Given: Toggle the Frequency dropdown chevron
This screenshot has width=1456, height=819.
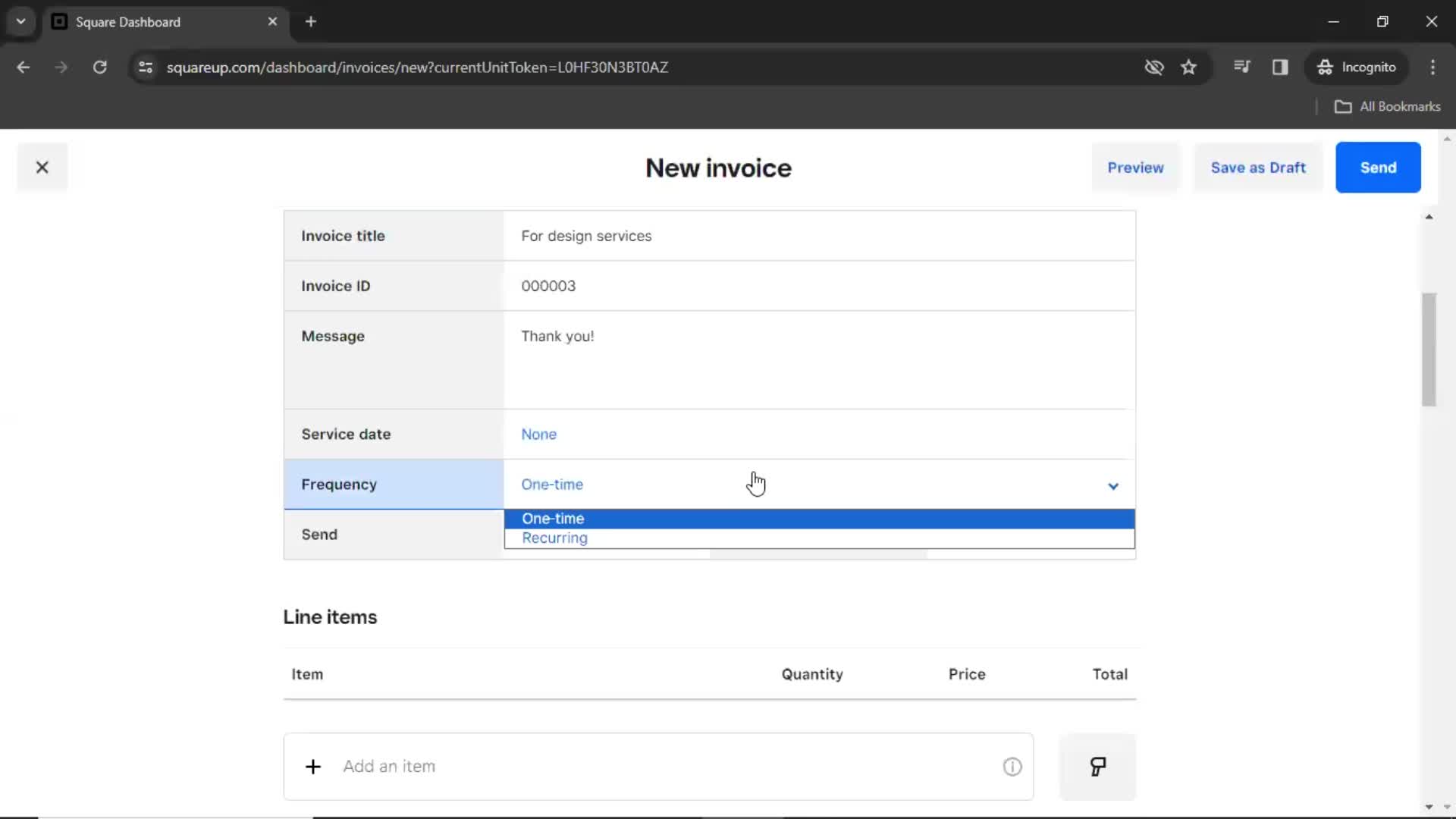Looking at the screenshot, I should coord(1113,485).
